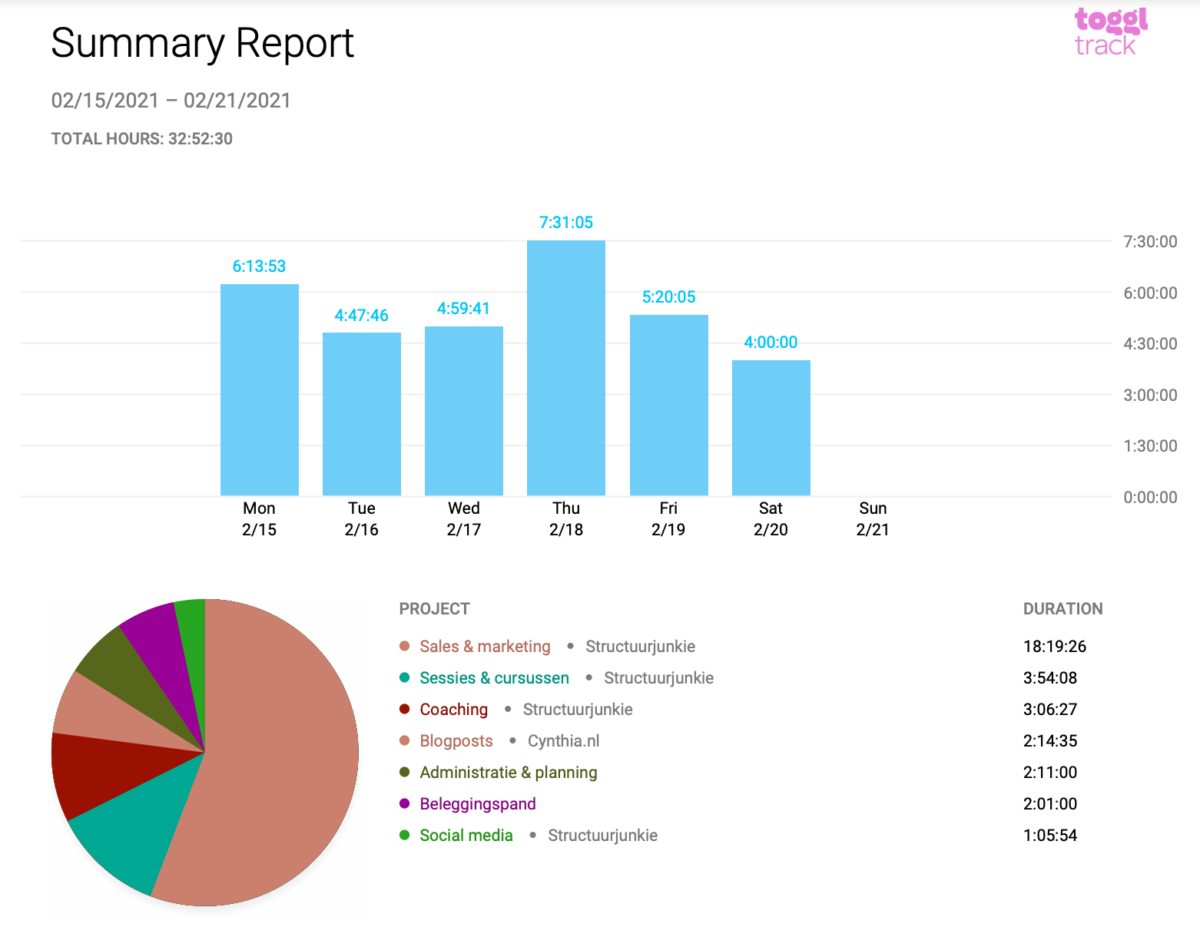Screen dimensions: 1200x937
Task: Open the Sales & marketing project
Action: tap(485, 647)
